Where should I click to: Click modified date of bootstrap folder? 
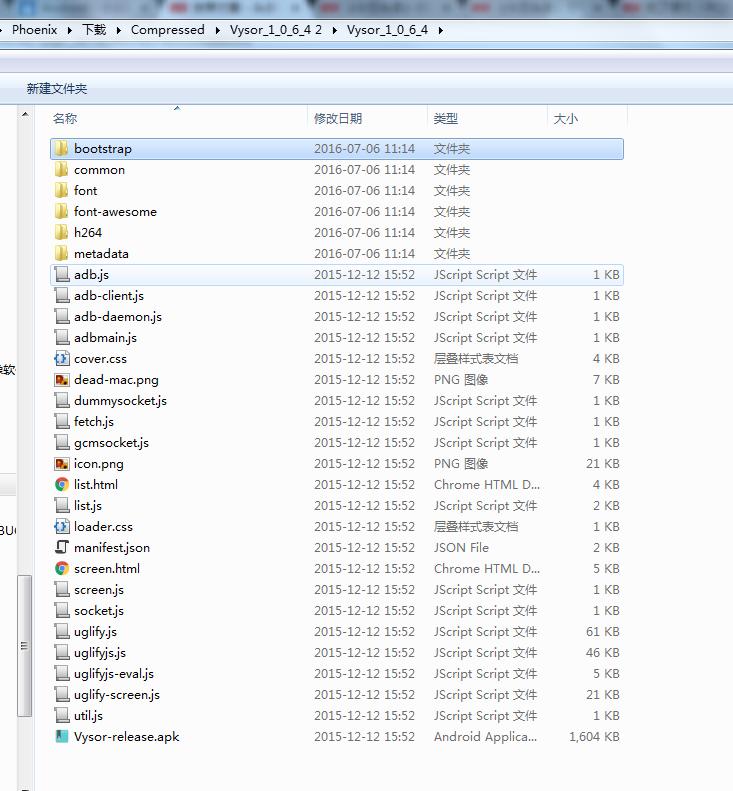364,148
